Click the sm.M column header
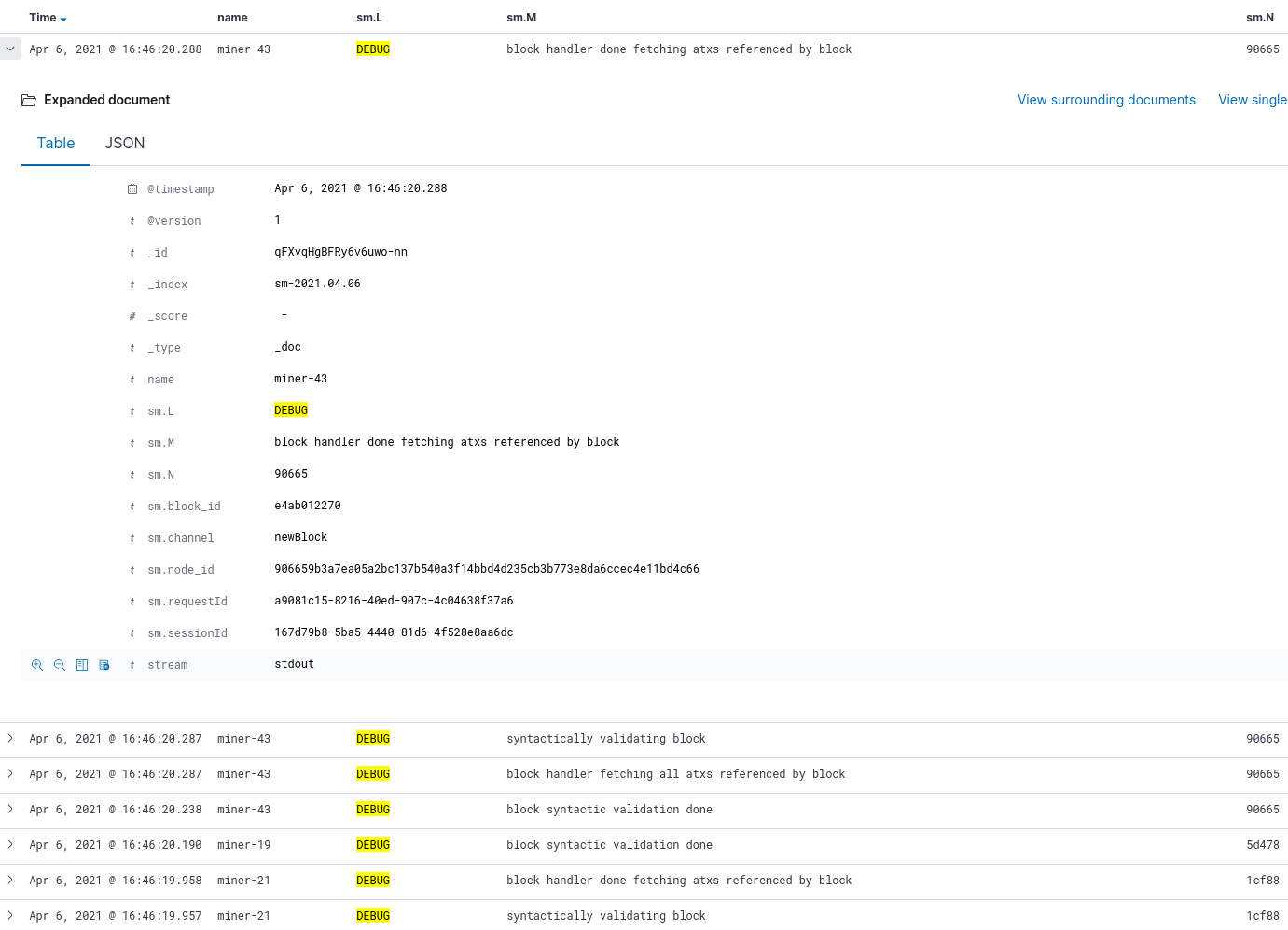Image resolution: width=1288 pixels, height=930 pixels. pyautogui.click(x=521, y=18)
